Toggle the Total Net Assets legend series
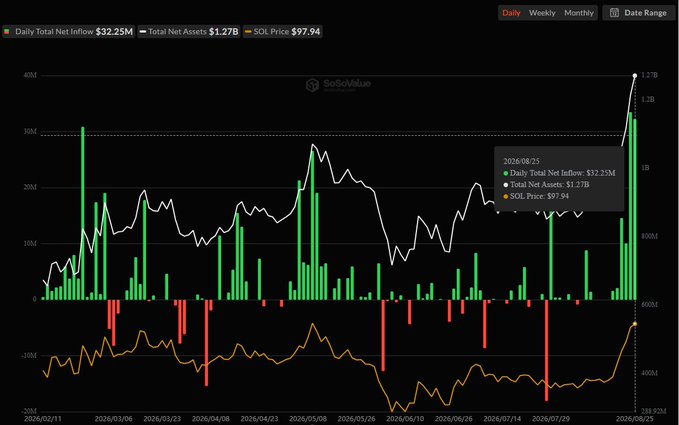The image size is (679, 425). click(x=189, y=32)
